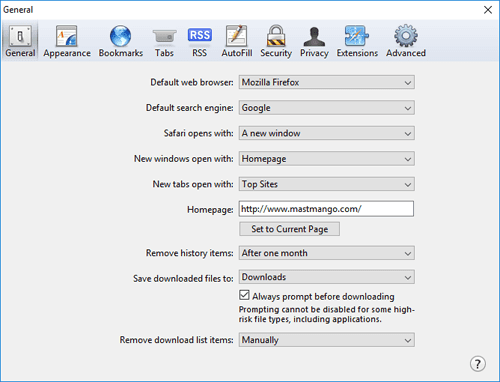
Task: Uncheck Always prompt before downloading
Action: pos(244,295)
